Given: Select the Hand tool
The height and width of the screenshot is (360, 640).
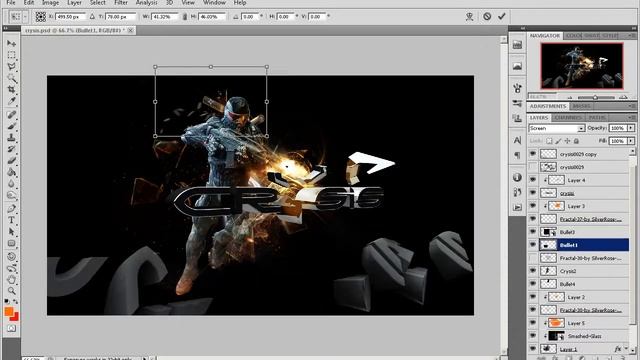Looking at the screenshot, I should [11, 280].
